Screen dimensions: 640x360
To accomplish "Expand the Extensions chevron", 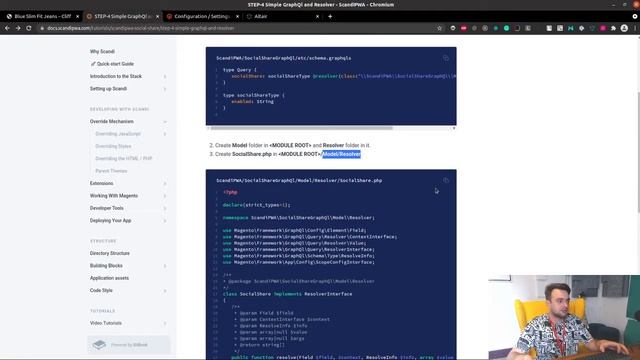I will [165, 183].
